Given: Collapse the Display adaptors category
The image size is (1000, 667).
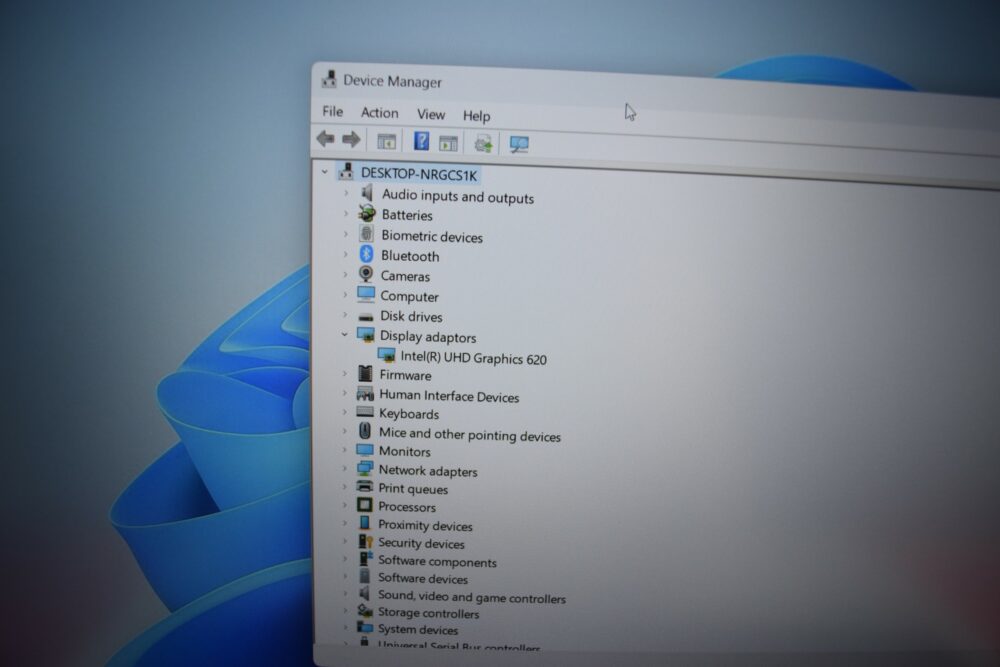Looking at the screenshot, I should point(344,334).
